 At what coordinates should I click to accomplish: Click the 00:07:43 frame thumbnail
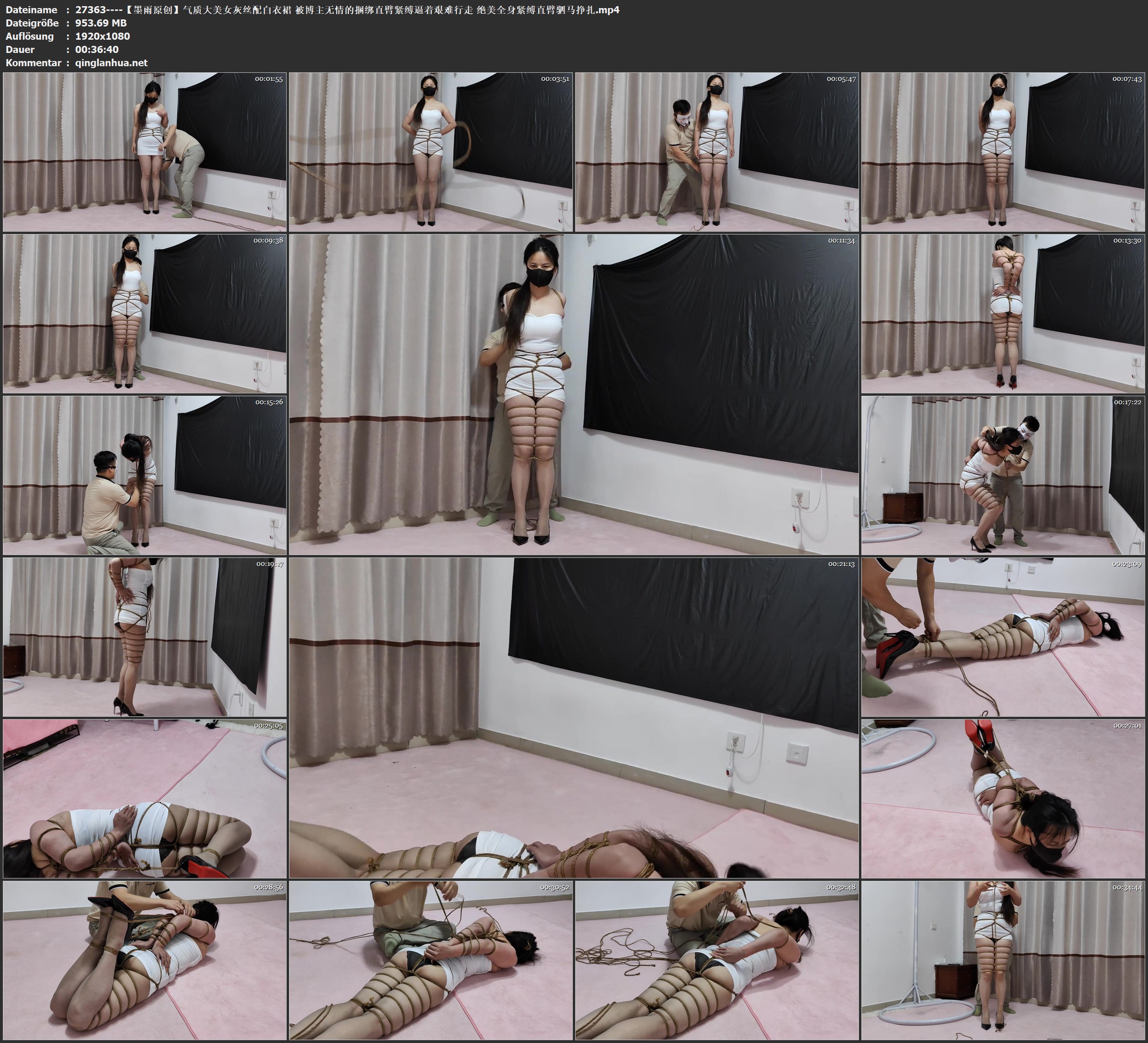click(1003, 152)
